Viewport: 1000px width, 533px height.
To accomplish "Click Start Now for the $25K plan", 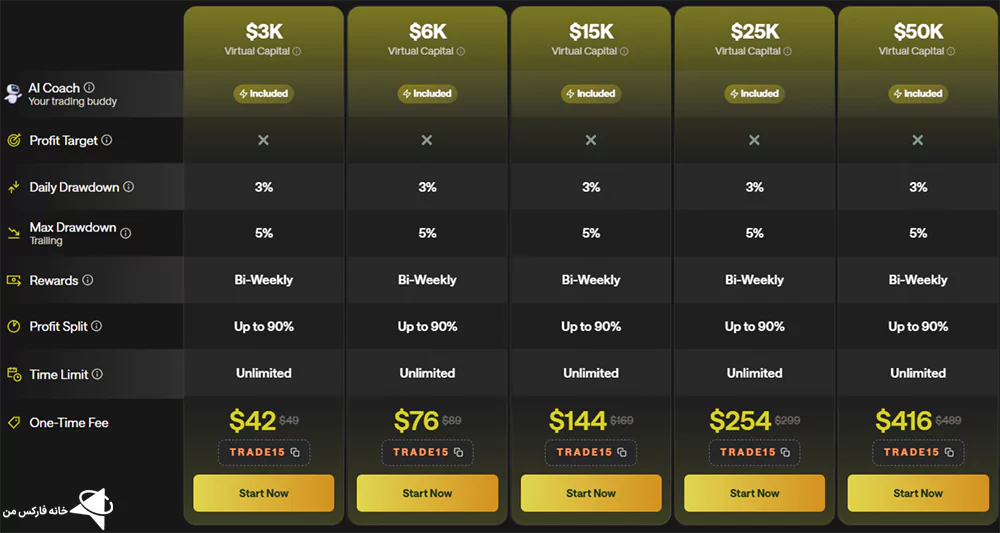I will coord(754,493).
